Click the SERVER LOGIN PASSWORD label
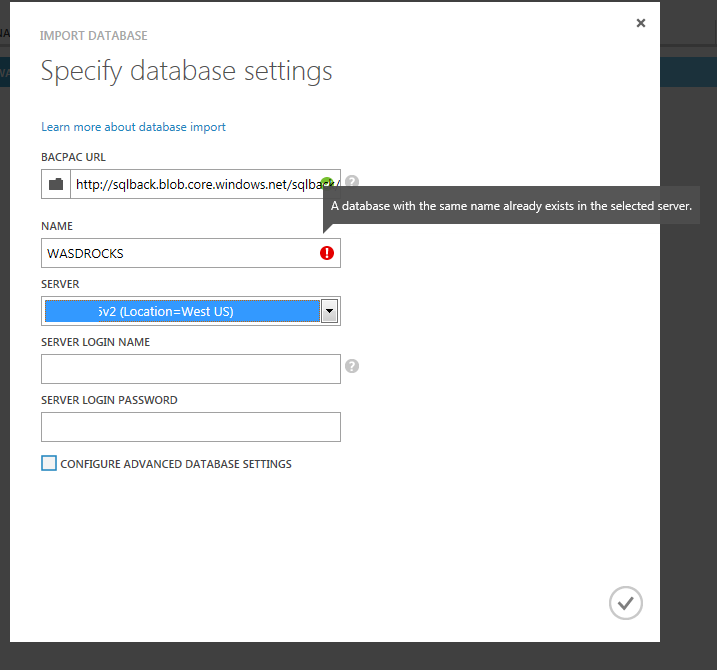The image size is (717, 670). 109,400
